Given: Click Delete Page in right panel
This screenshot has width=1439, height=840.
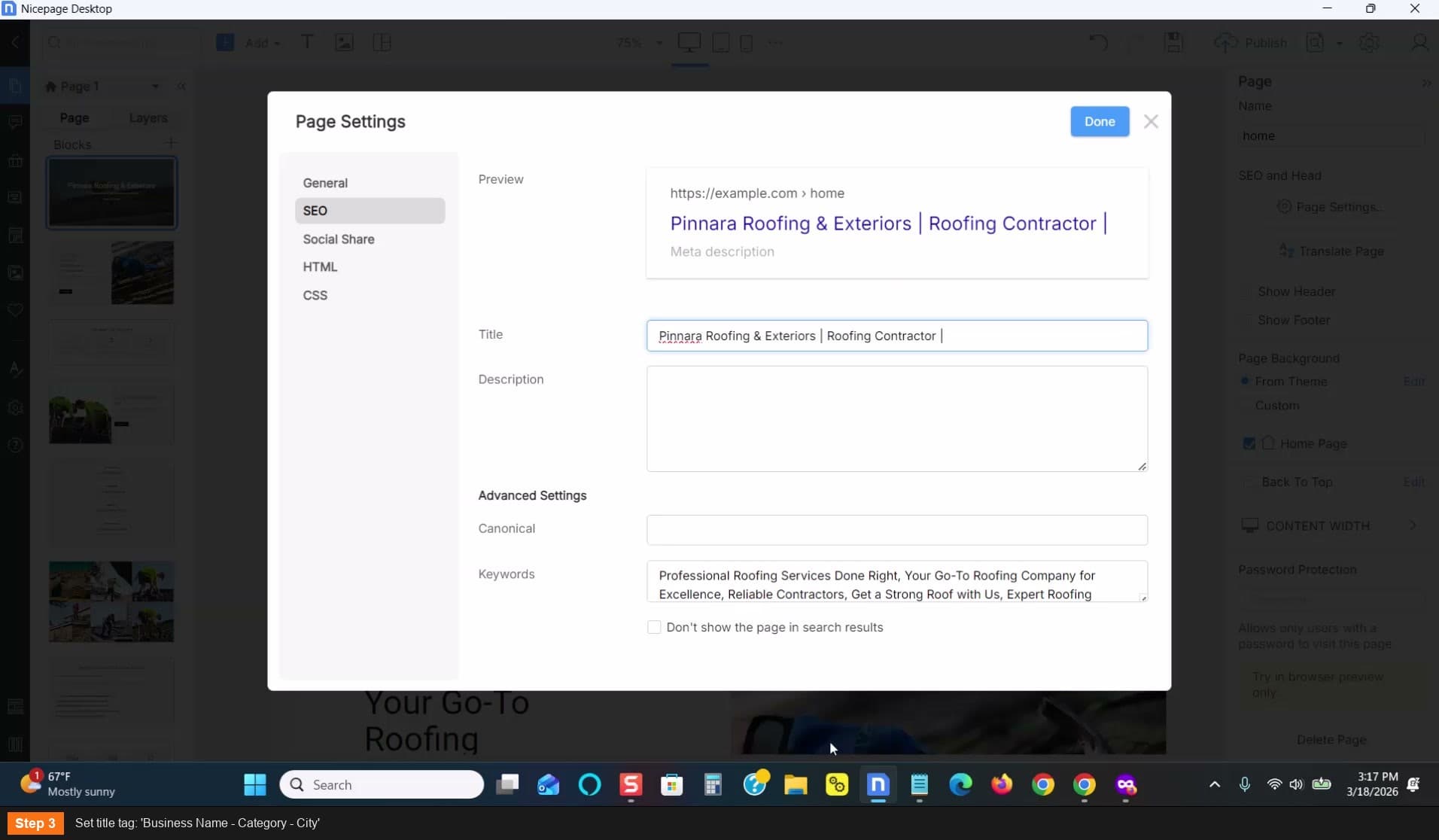Looking at the screenshot, I should pyautogui.click(x=1331, y=740).
